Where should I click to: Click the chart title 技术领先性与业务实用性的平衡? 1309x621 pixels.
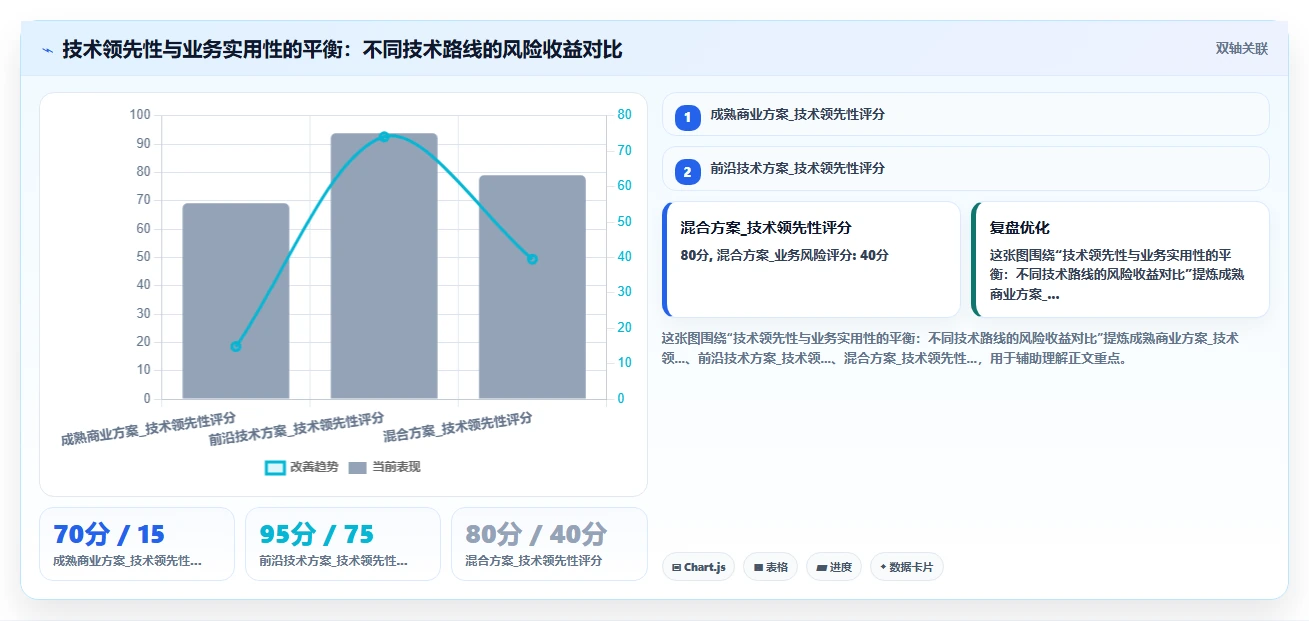342,49
